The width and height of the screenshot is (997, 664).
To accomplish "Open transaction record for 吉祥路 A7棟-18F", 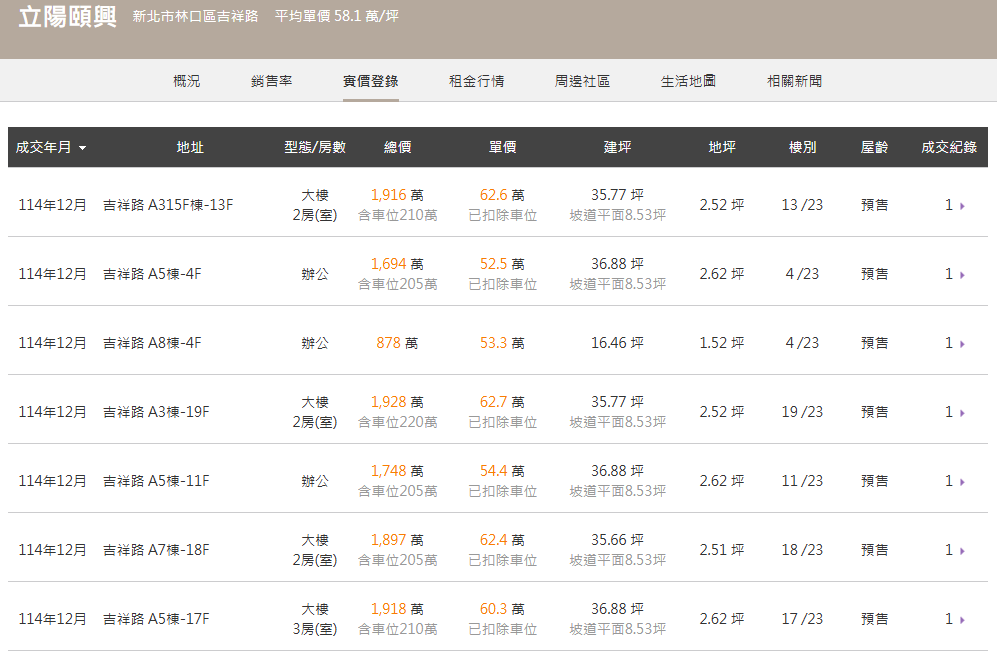I will (x=952, y=549).
